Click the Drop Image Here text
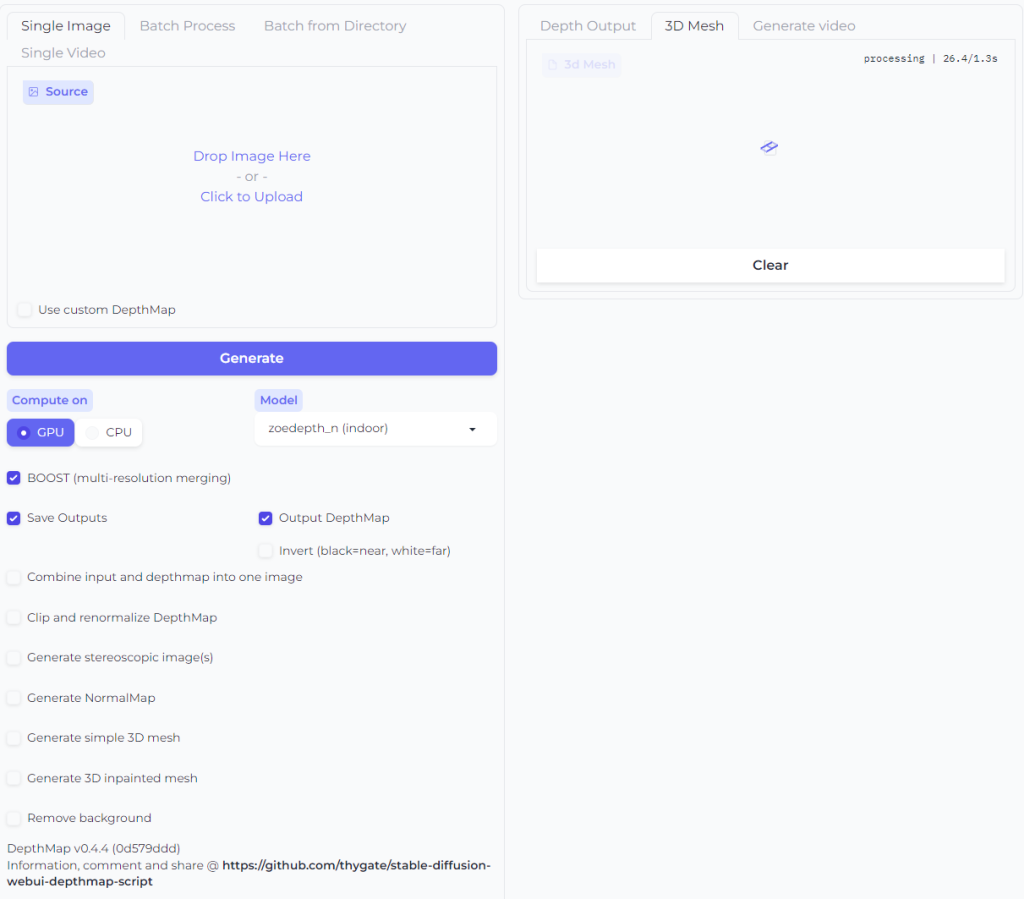Viewport: 1024px width, 899px height. click(x=252, y=156)
